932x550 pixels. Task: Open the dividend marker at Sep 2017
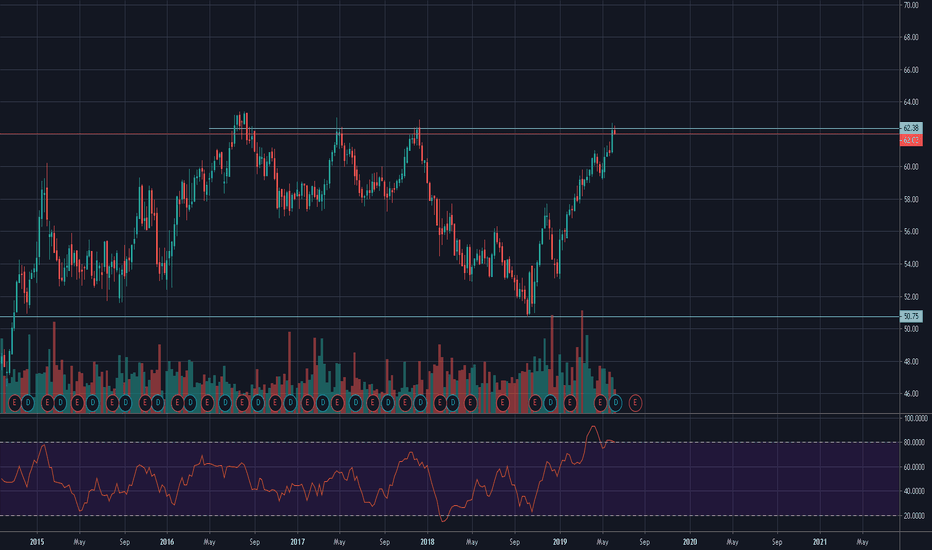[x=388, y=403]
